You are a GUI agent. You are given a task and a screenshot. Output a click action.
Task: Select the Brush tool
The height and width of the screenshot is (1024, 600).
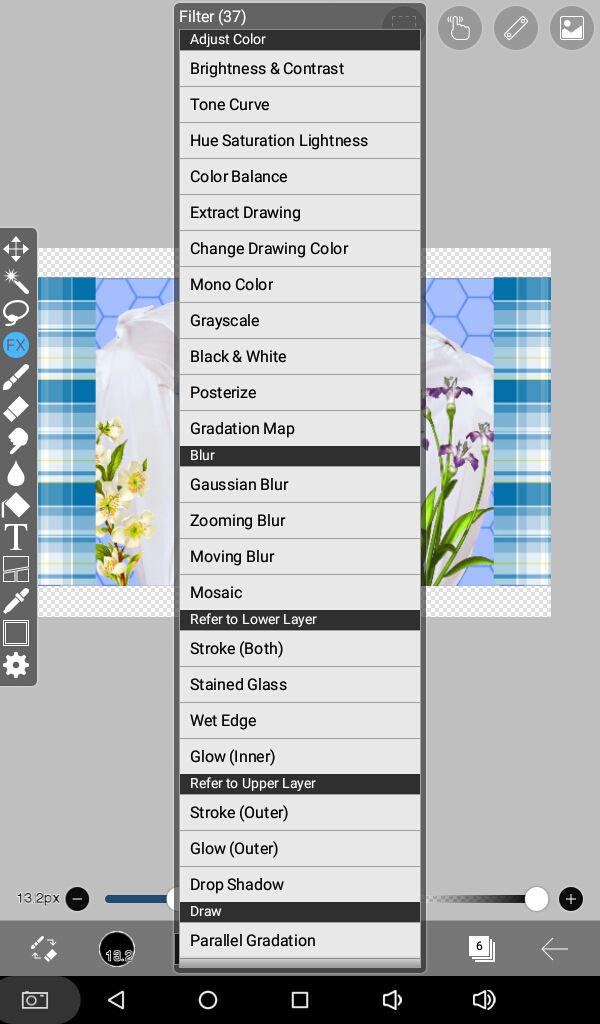click(x=16, y=377)
